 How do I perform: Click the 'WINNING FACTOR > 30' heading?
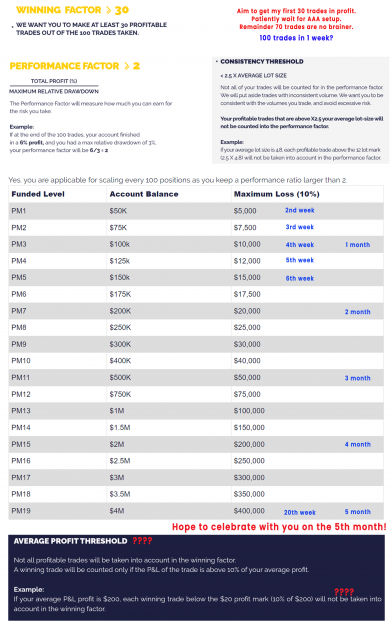(x=73, y=10)
